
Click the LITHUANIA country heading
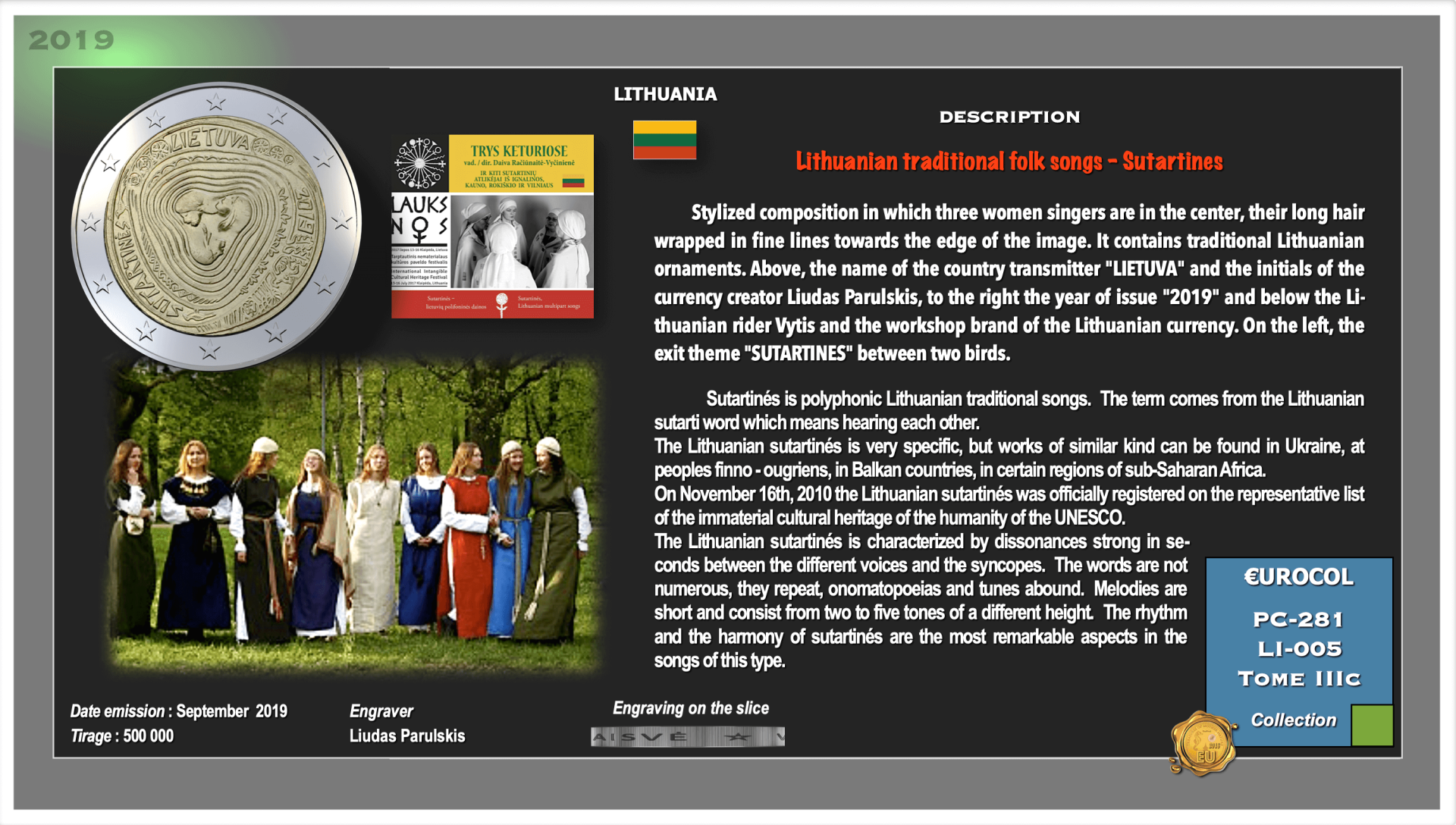tap(665, 94)
